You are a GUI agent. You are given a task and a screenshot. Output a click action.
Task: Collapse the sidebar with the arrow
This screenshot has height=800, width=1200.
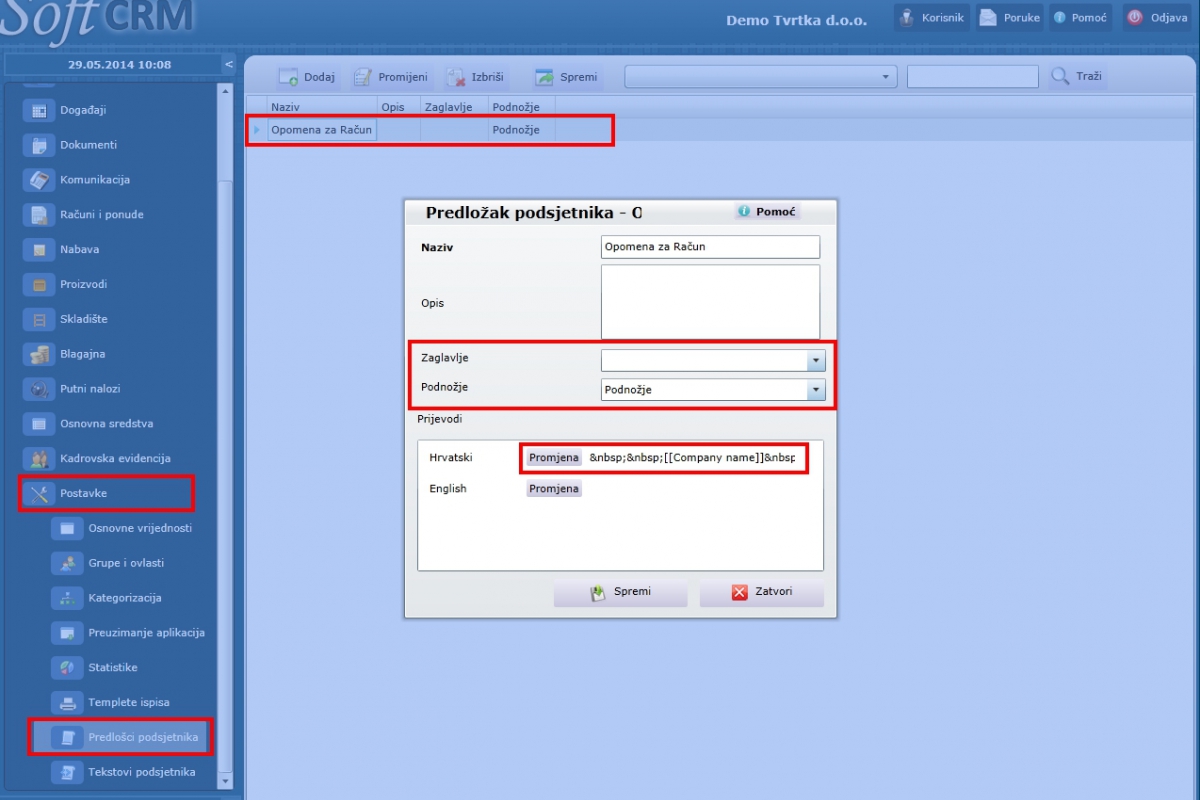(229, 65)
